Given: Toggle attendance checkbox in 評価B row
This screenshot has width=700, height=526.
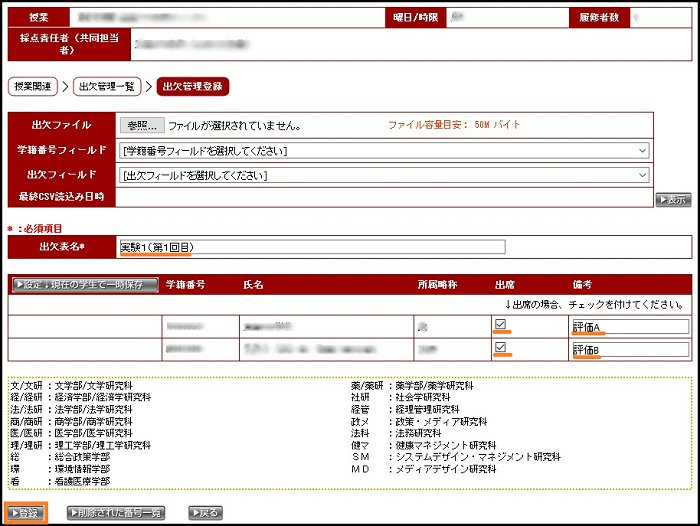Looking at the screenshot, I should click(501, 348).
